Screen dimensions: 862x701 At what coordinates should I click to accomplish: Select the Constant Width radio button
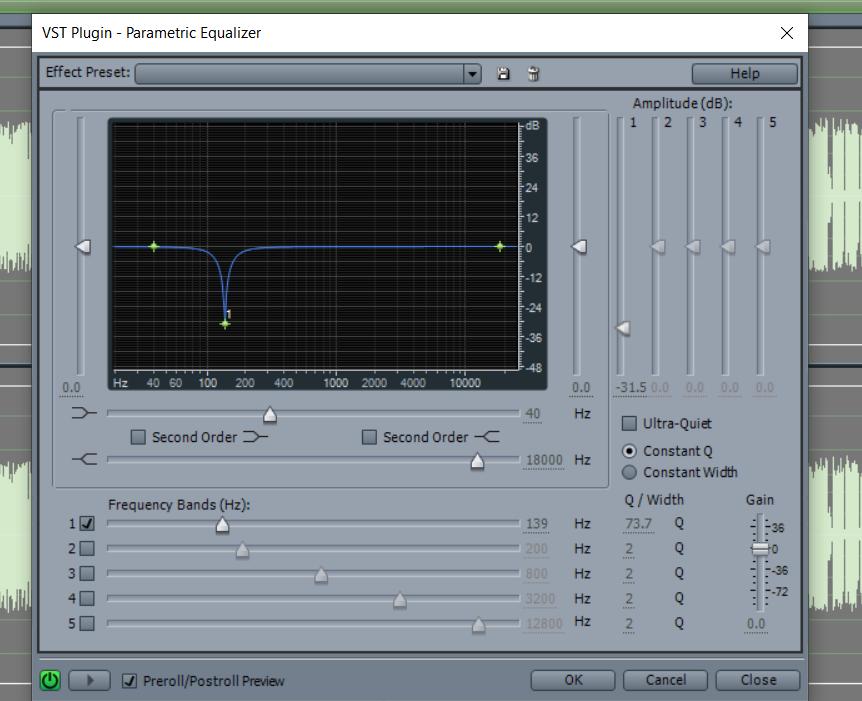pyautogui.click(x=630, y=472)
